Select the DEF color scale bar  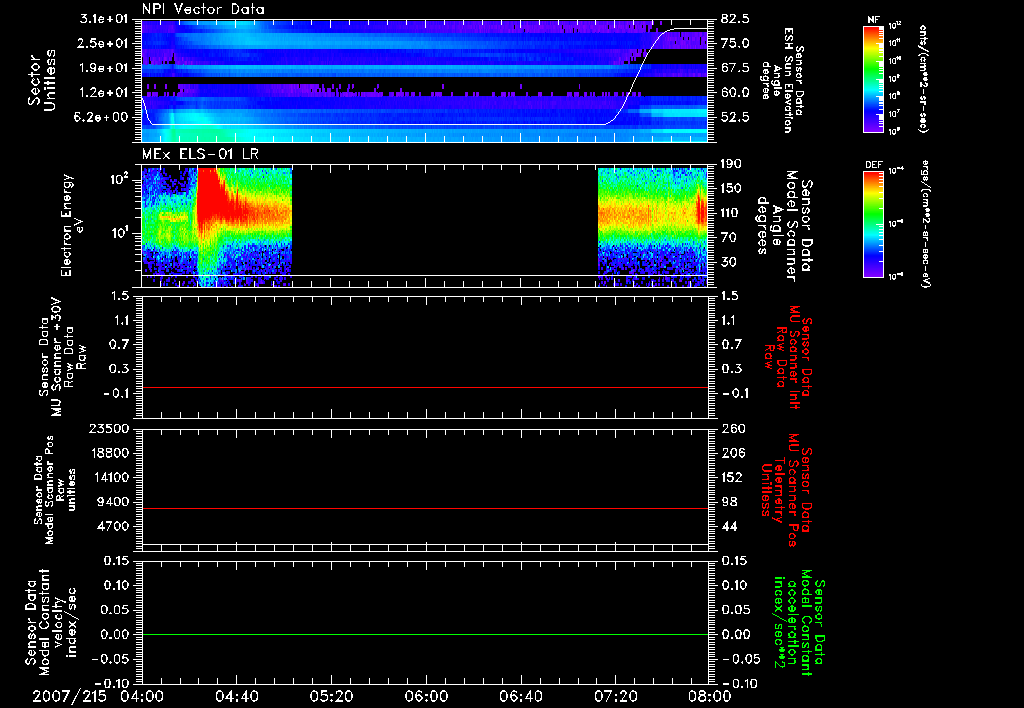tap(873, 225)
